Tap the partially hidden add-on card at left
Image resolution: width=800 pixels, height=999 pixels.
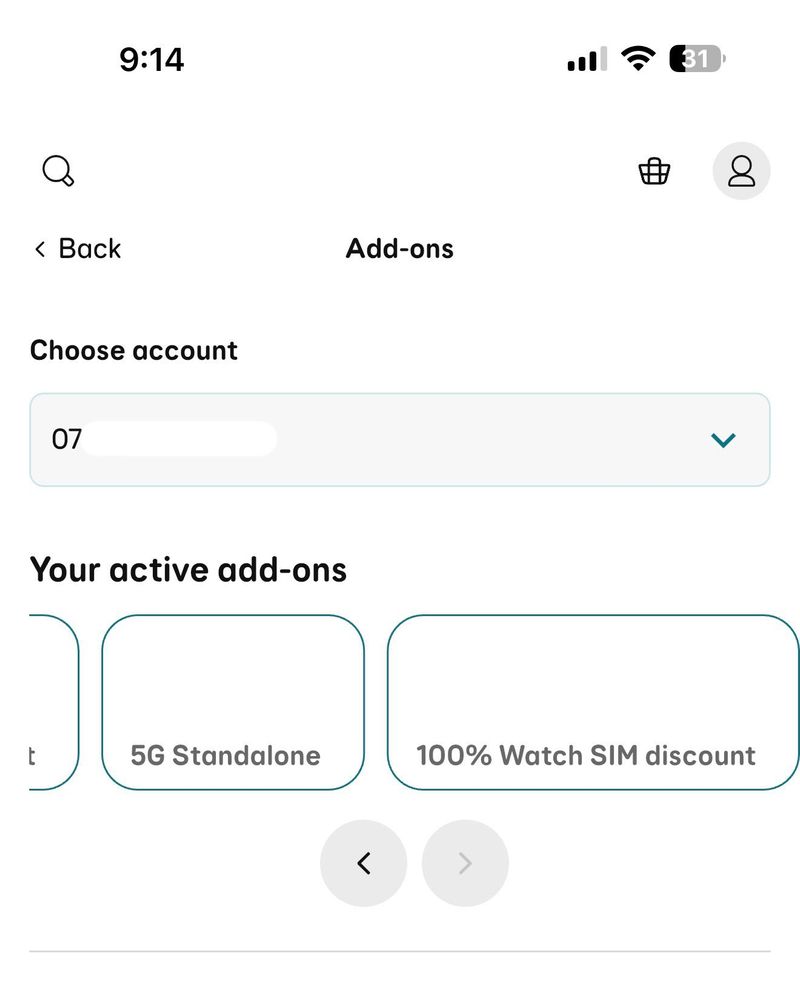(52, 702)
